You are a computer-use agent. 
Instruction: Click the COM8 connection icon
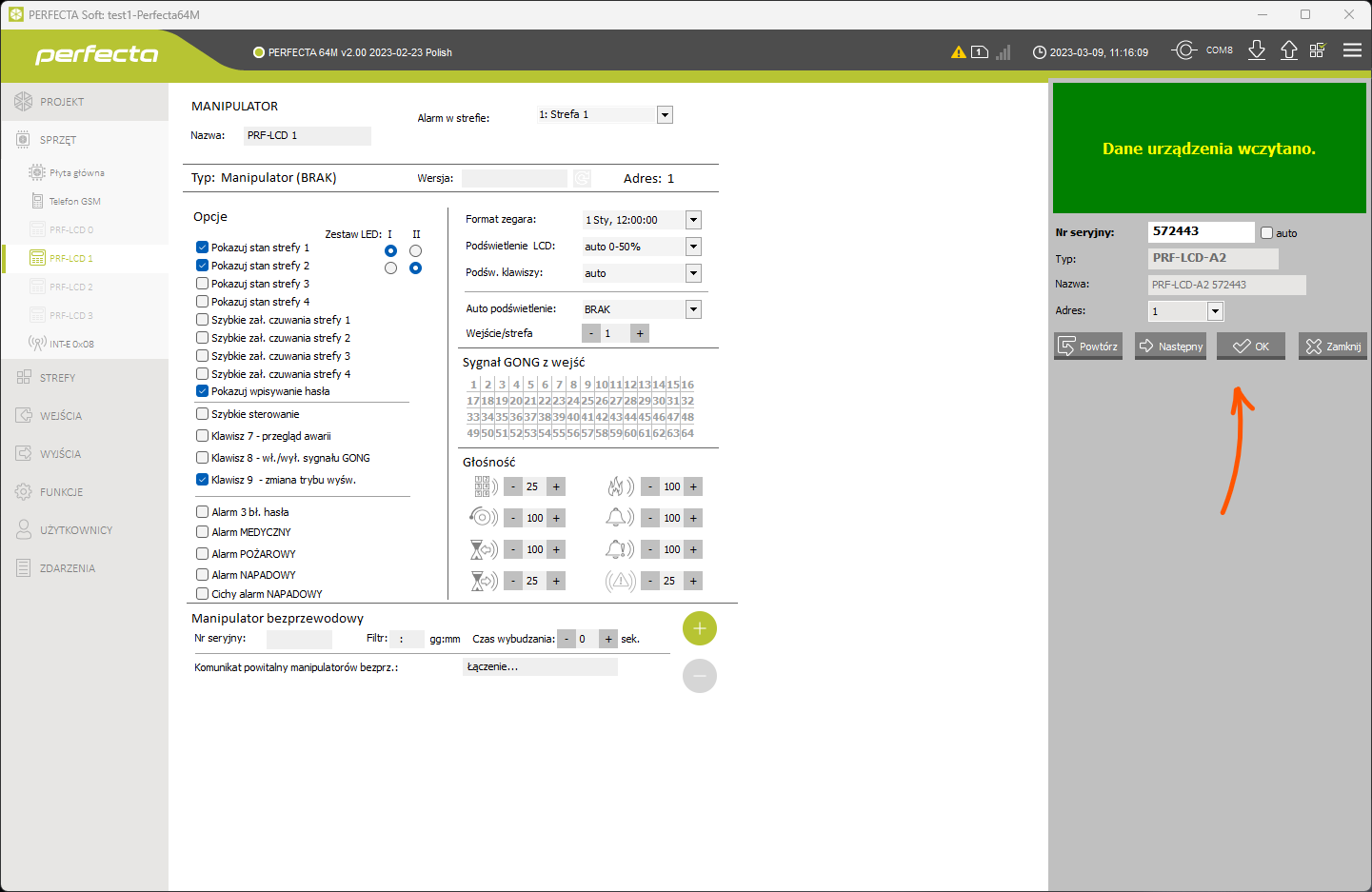point(1183,50)
